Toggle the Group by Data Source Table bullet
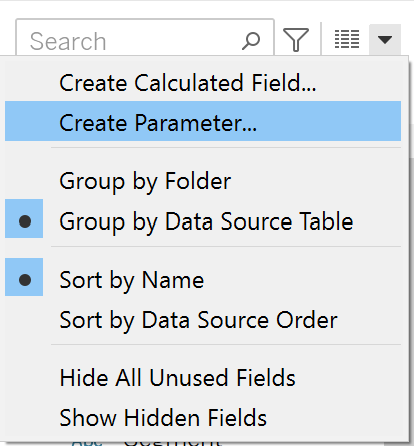Viewport: 414px width, 446px height. tap(24, 219)
